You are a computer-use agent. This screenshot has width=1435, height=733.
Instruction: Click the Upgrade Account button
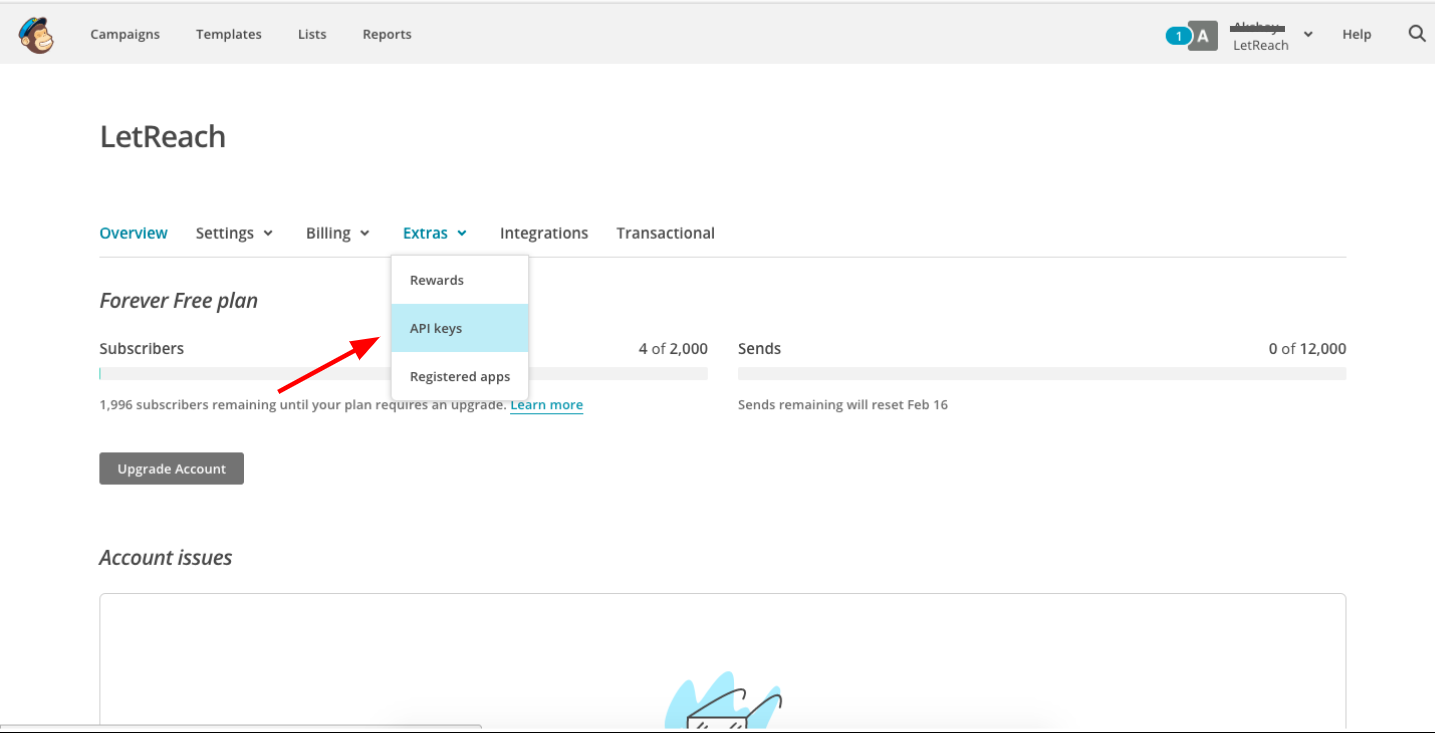(172, 468)
